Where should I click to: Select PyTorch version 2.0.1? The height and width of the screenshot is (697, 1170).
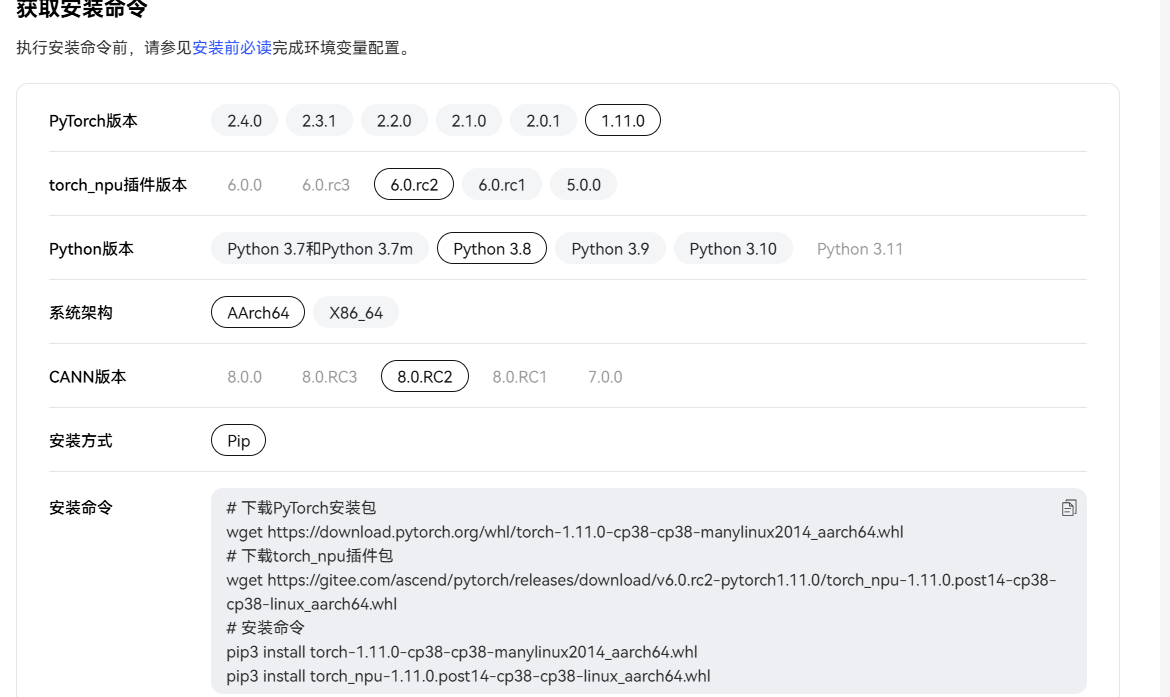[542, 119]
